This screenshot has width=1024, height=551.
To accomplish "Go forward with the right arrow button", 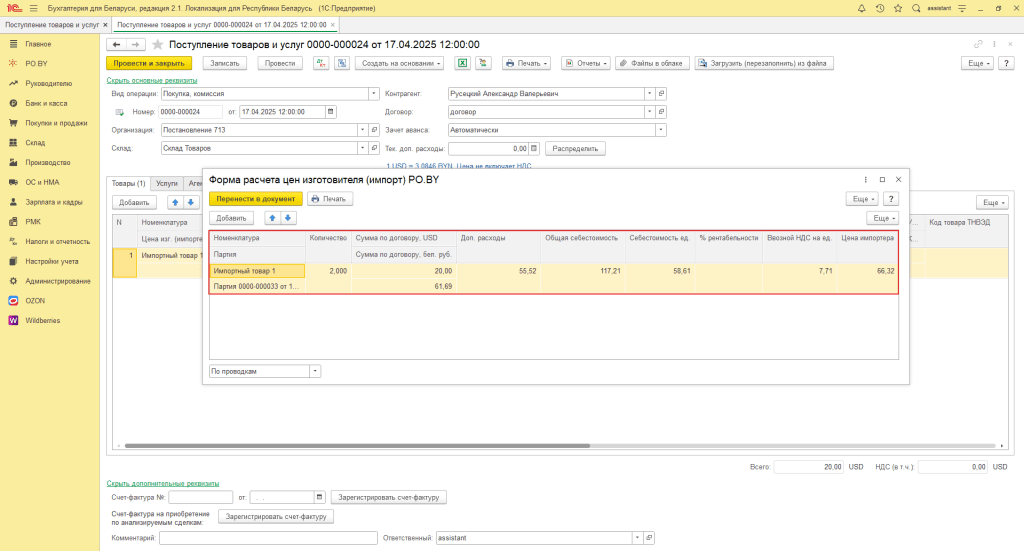I will tap(135, 44).
